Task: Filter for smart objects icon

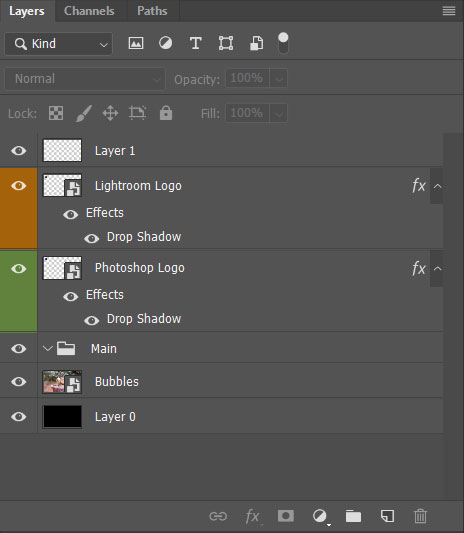Action: coord(256,44)
